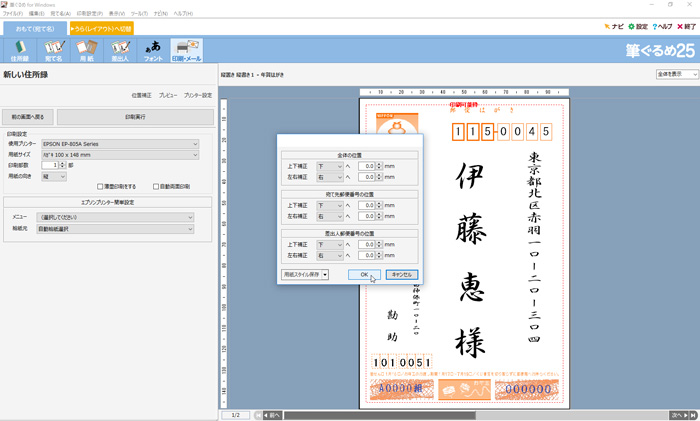The height and width of the screenshot is (421, 700).
Task: Click the 印刷実行 print execute button
Action: (135, 117)
